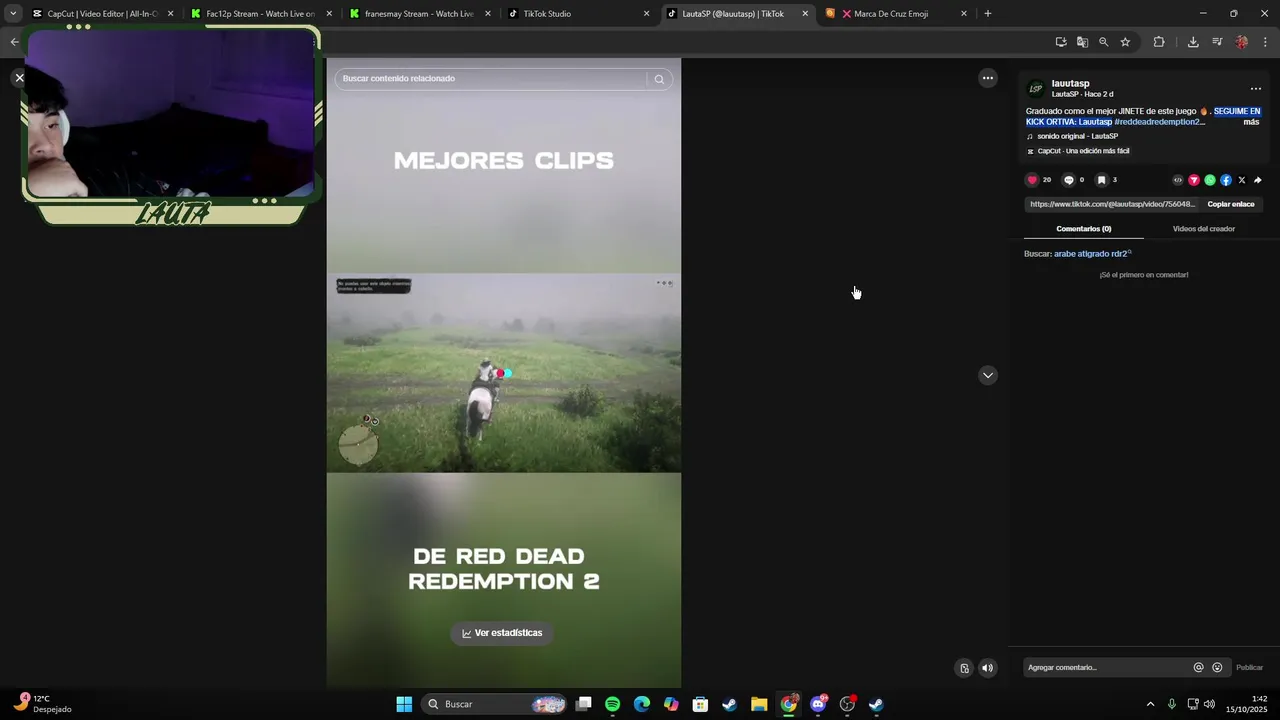Open the emoji picker in comment box

tap(1217, 668)
